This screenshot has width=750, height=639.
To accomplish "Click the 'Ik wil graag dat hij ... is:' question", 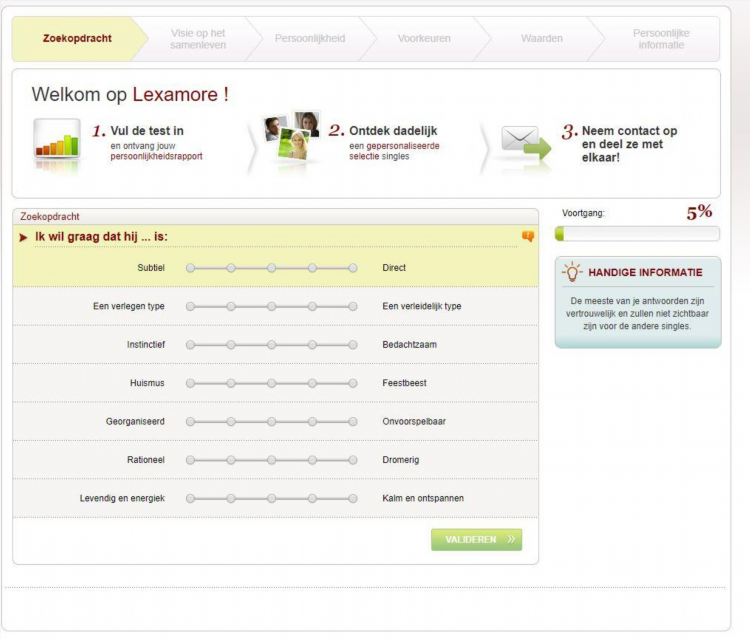I will 101,237.
